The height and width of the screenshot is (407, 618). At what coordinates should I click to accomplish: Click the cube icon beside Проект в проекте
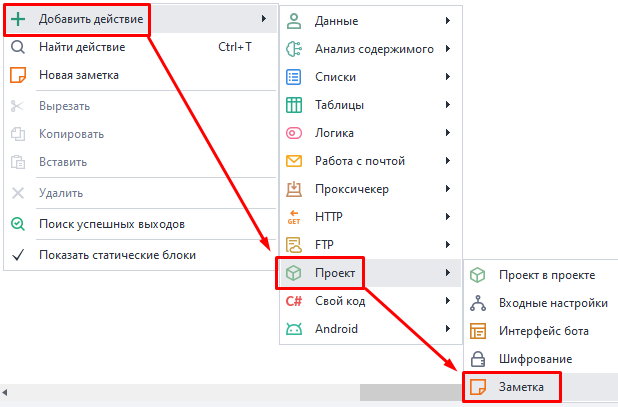478,275
